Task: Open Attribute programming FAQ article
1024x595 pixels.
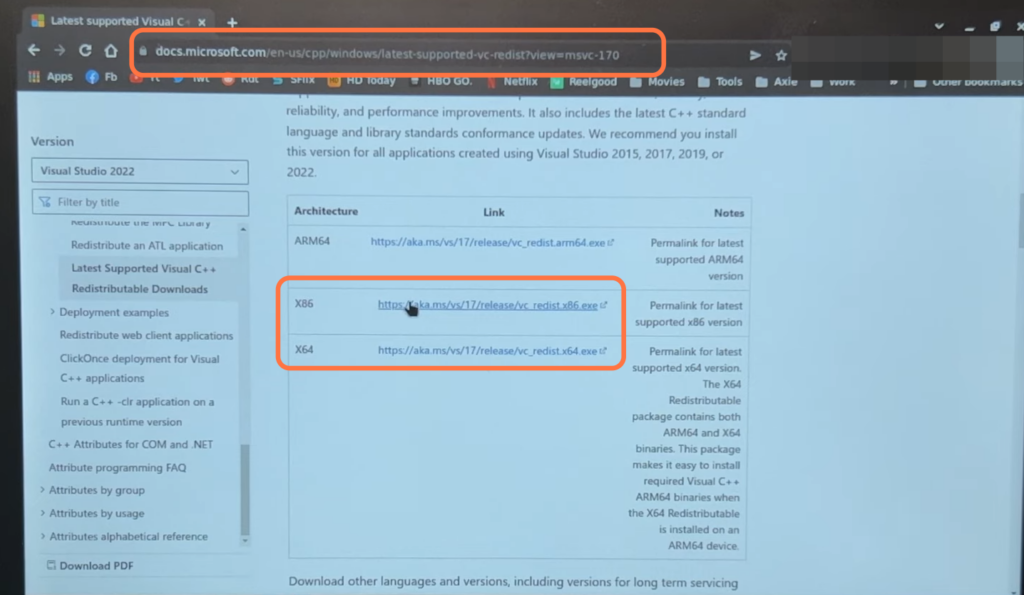Action: click(118, 468)
